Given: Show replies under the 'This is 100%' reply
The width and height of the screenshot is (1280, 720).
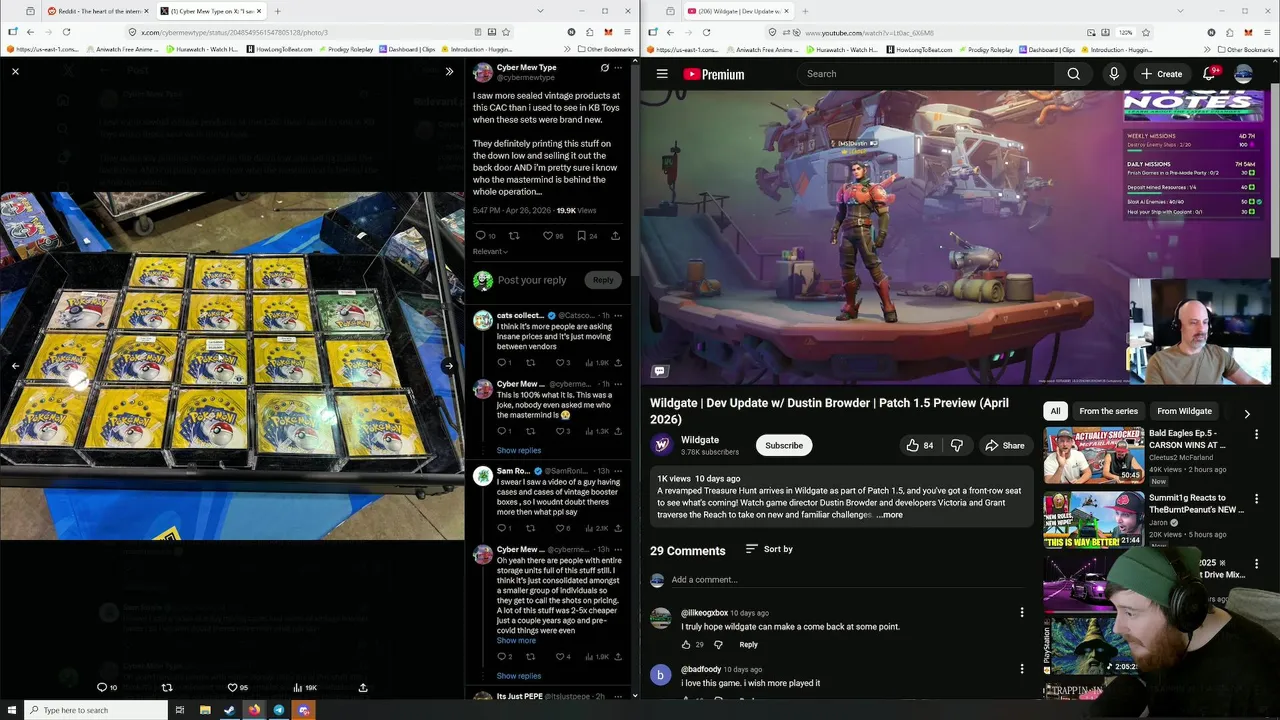Looking at the screenshot, I should click(519, 450).
